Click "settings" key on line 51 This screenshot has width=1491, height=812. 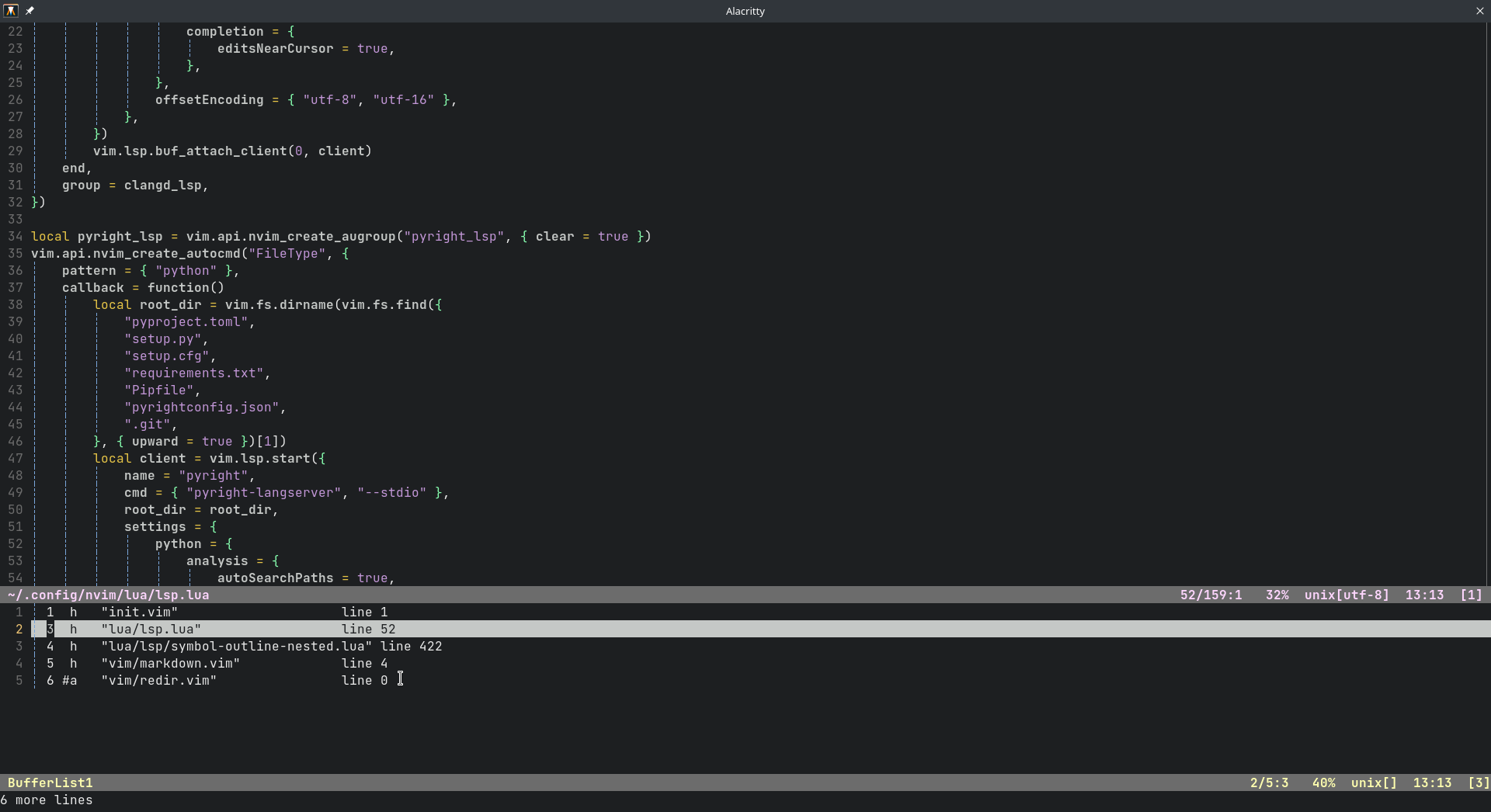point(155,526)
